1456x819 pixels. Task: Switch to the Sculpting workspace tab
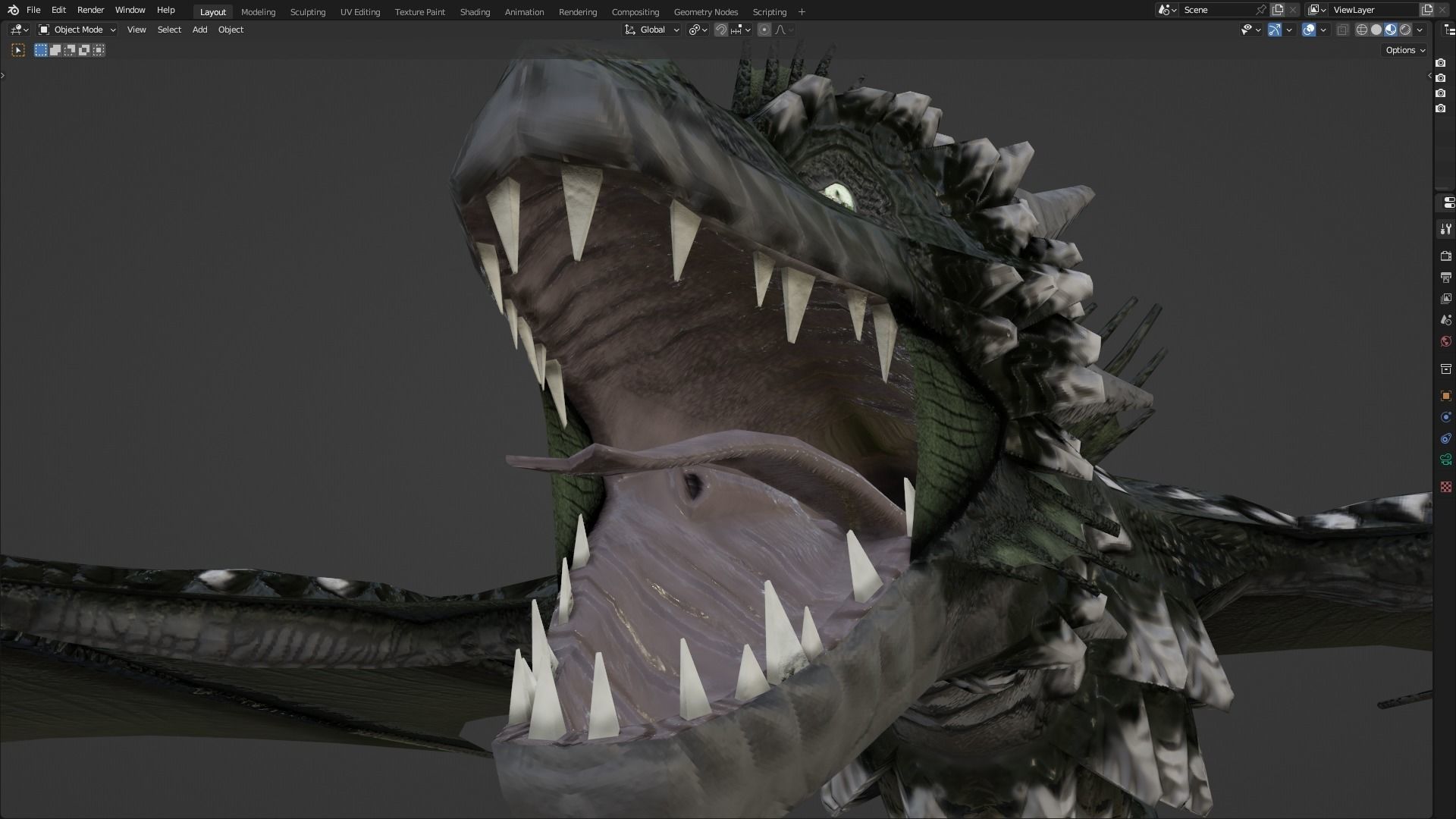click(308, 12)
